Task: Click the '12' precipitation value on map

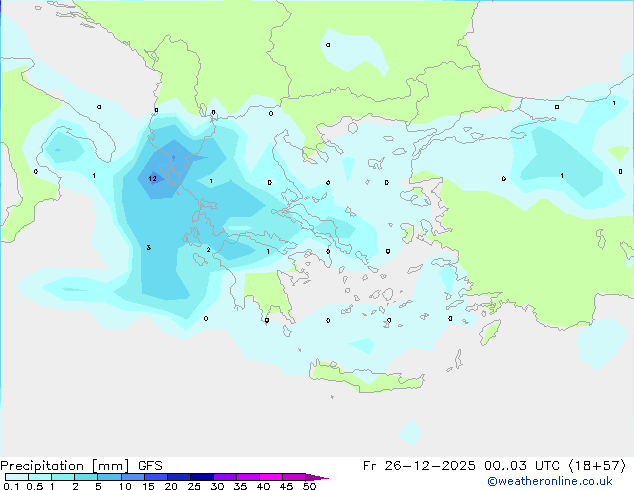Action: coord(152,178)
